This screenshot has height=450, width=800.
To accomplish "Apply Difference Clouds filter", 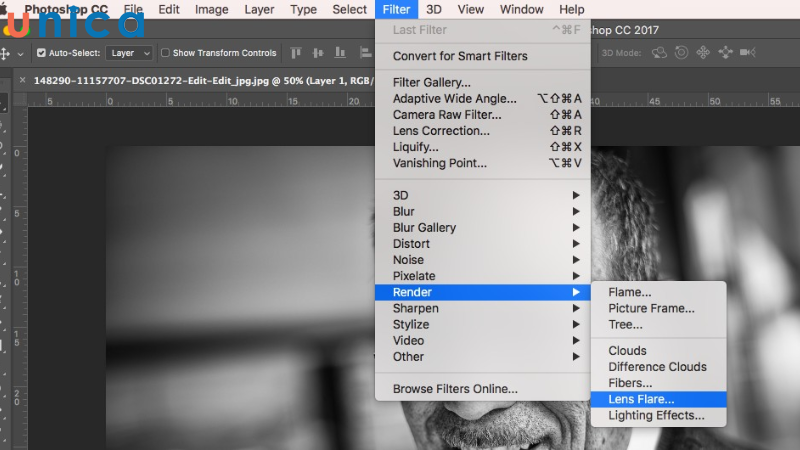I will tap(658, 367).
